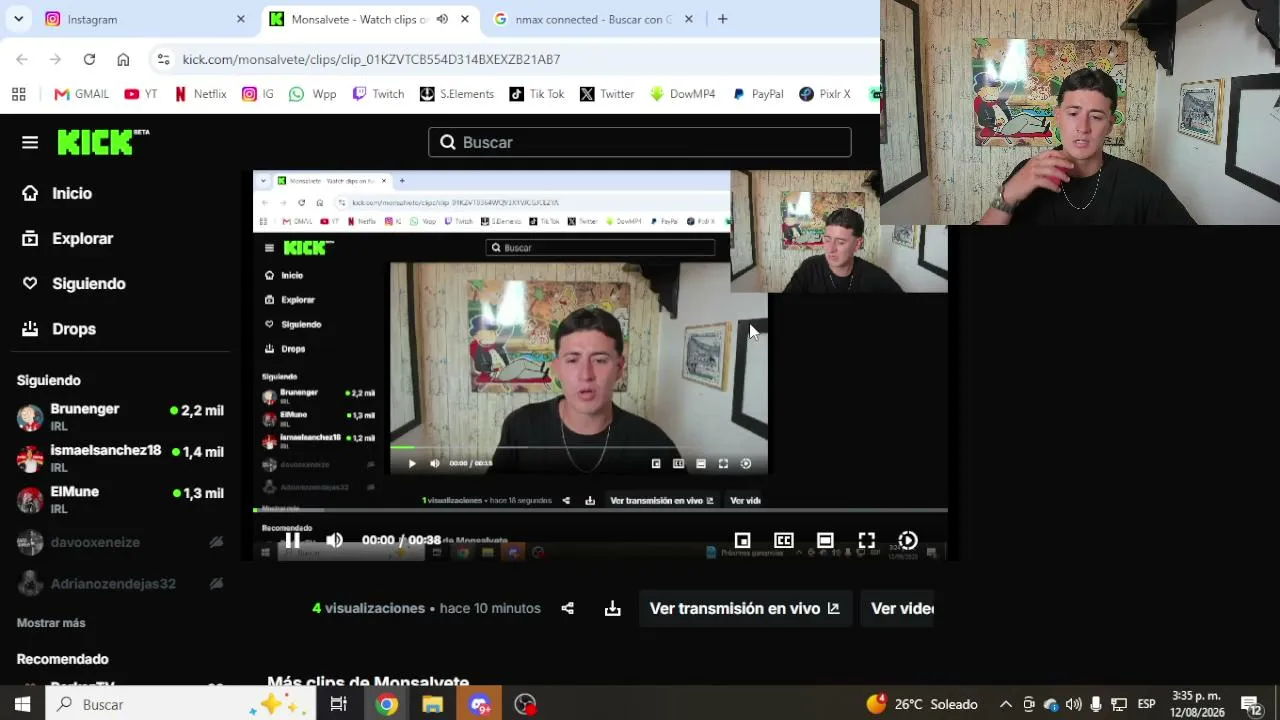Screen dimensions: 1280x720
Task: Switch to the Instagram tab
Action: pyautogui.click(x=143, y=19)
